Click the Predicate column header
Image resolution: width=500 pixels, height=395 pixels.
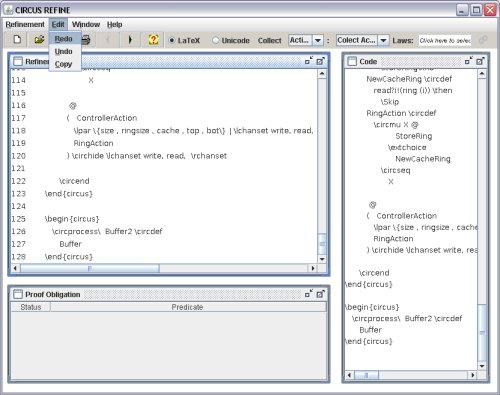pos(188,307)
